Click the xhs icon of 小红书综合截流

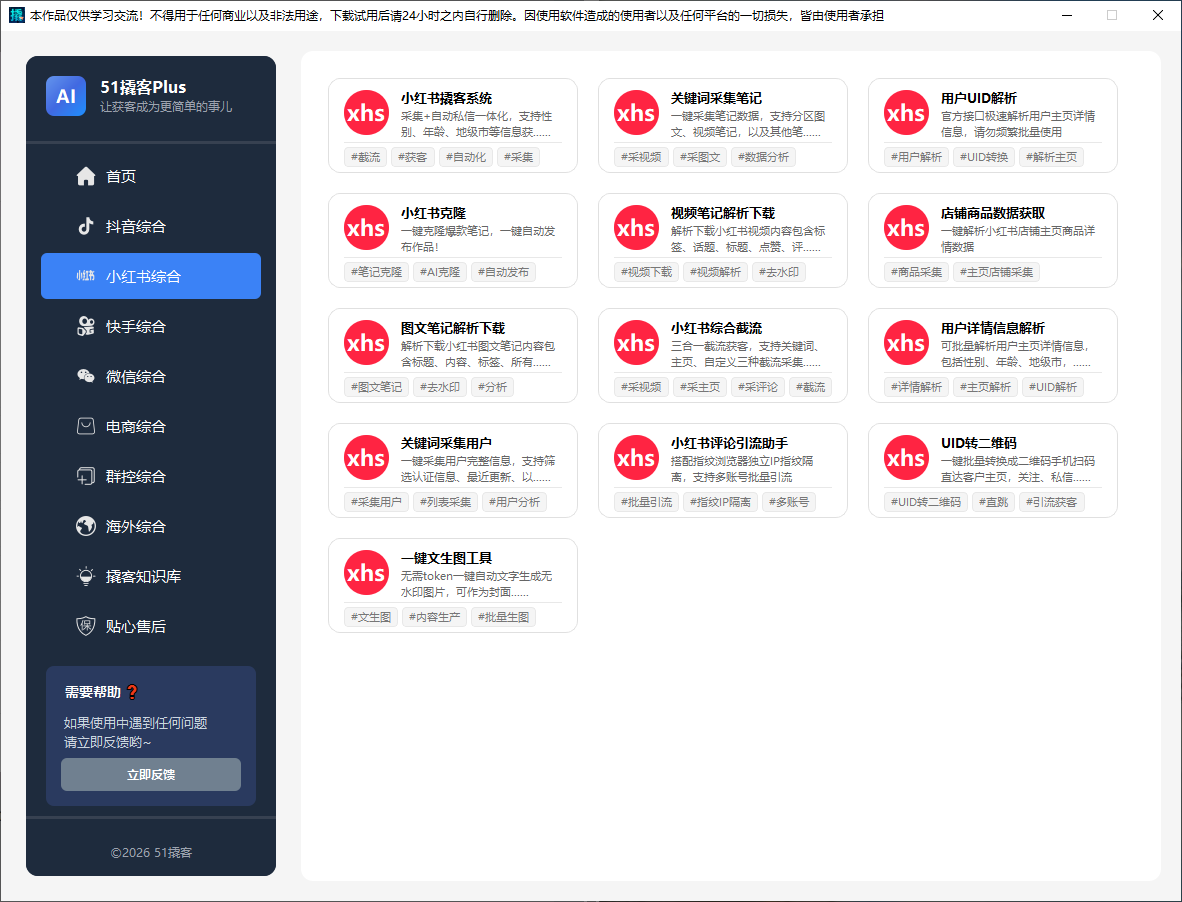click(635, 343)
